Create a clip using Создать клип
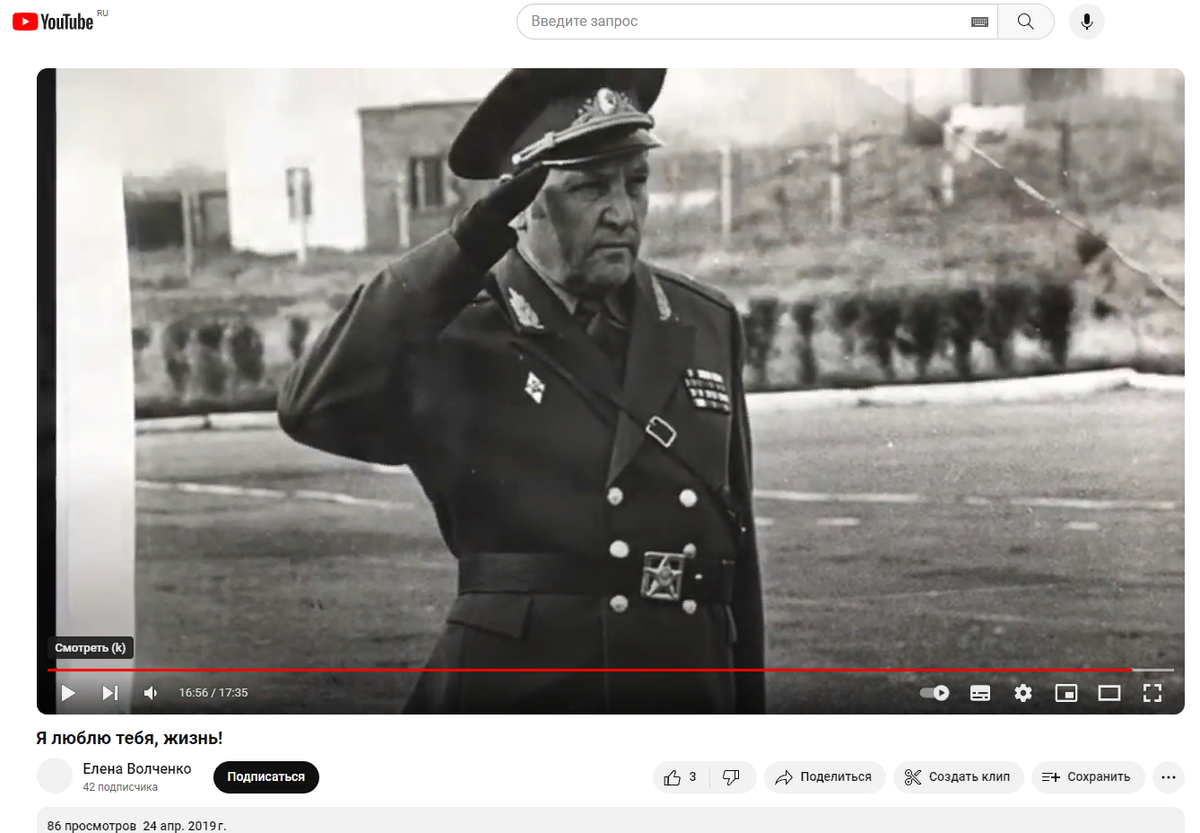The image size is (1200, 833). point(957,776)
